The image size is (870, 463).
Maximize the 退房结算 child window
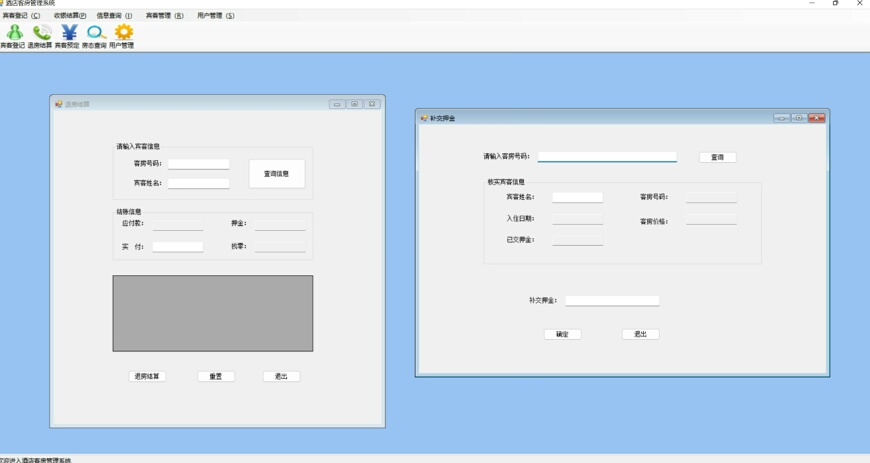tap(355, 104)
